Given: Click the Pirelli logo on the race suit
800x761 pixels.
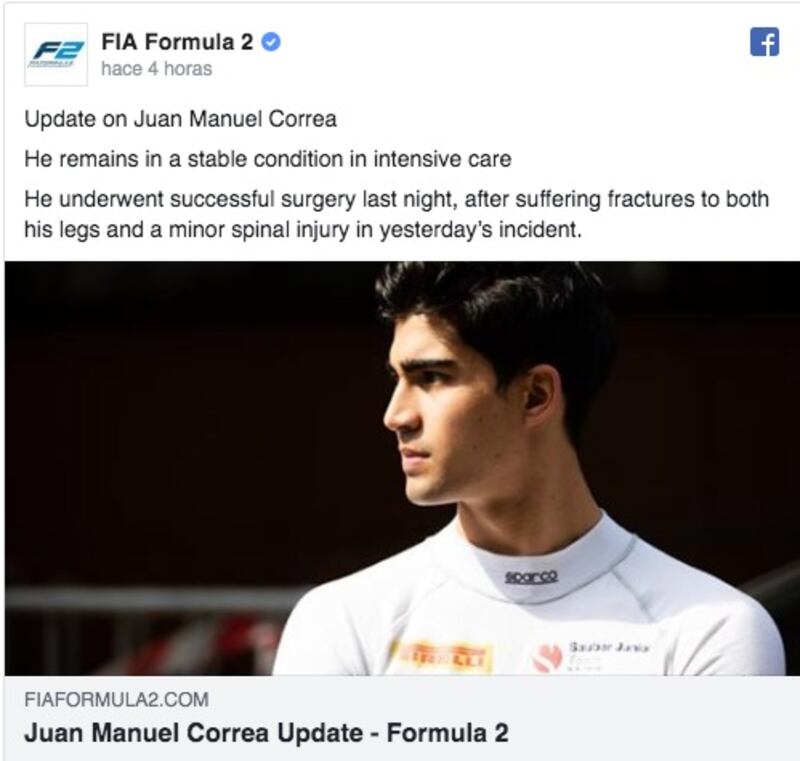Looking at the screenshot, I should pos(442,655).
